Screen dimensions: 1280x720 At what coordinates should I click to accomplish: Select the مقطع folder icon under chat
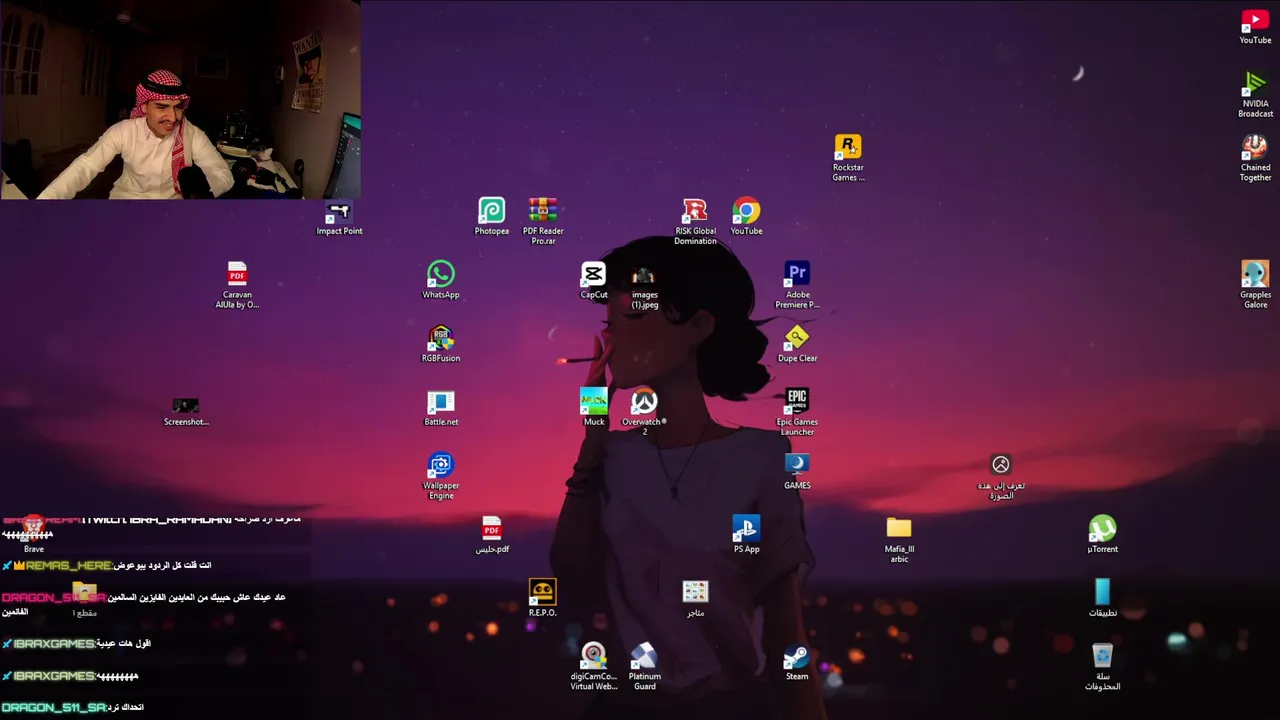85,598
